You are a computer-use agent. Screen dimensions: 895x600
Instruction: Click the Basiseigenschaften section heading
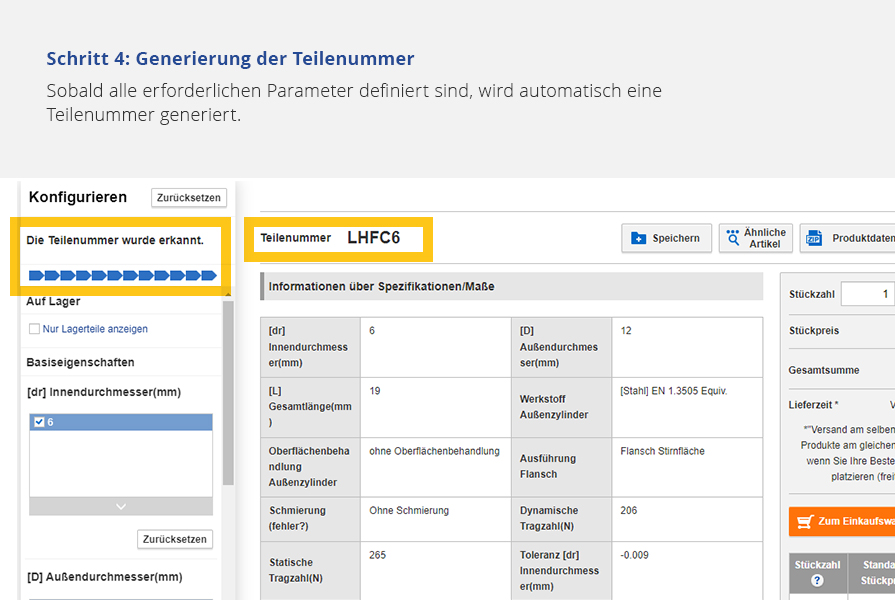click(x=80, y=362)
